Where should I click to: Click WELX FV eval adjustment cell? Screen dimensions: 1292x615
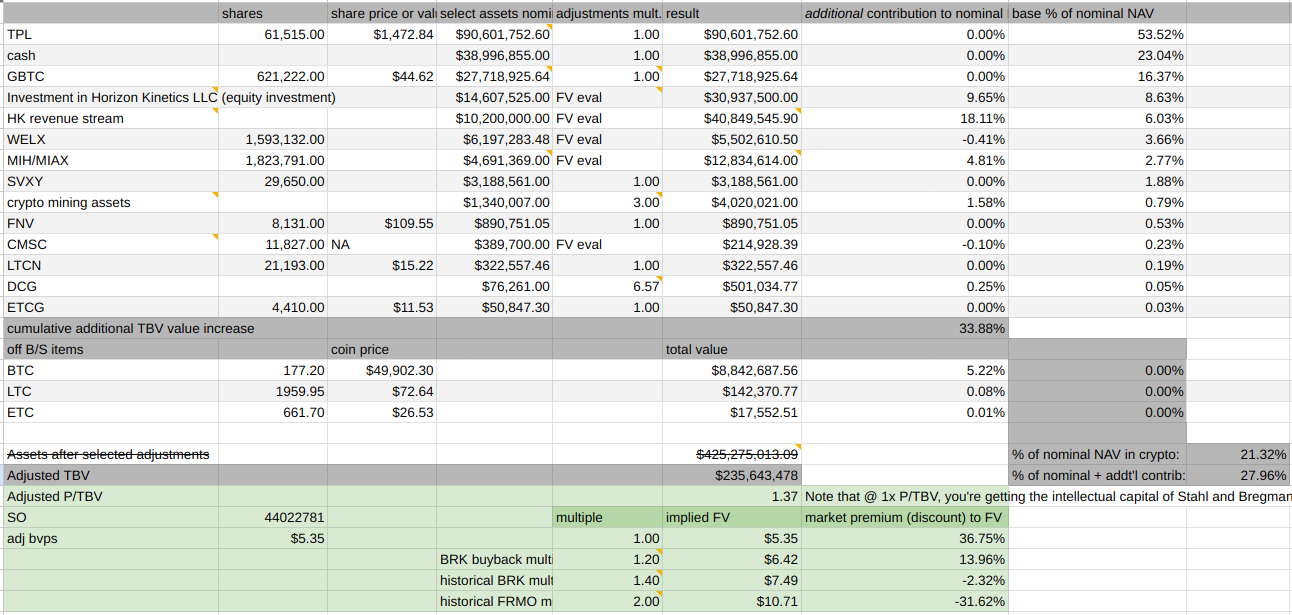pyautogui.click(x=607, y=139)
